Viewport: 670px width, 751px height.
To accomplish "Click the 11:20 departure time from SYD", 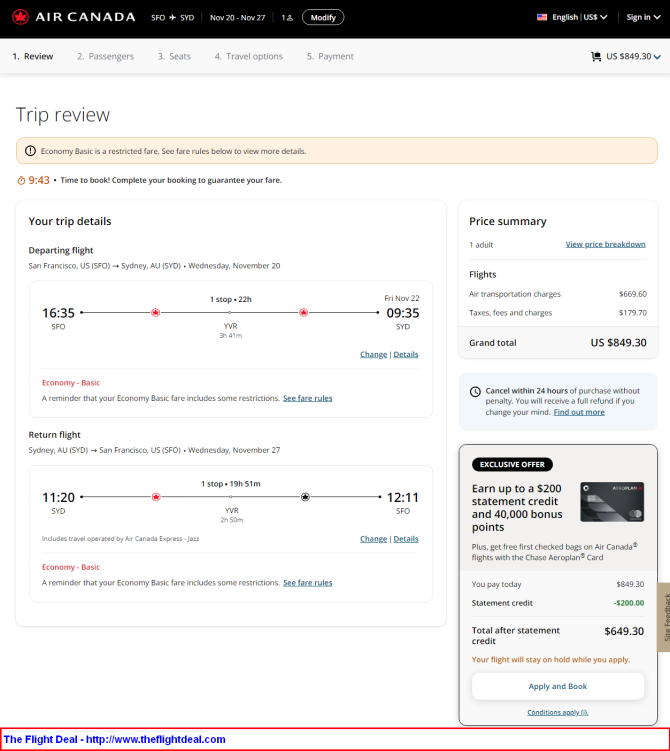I will [58, 498].
